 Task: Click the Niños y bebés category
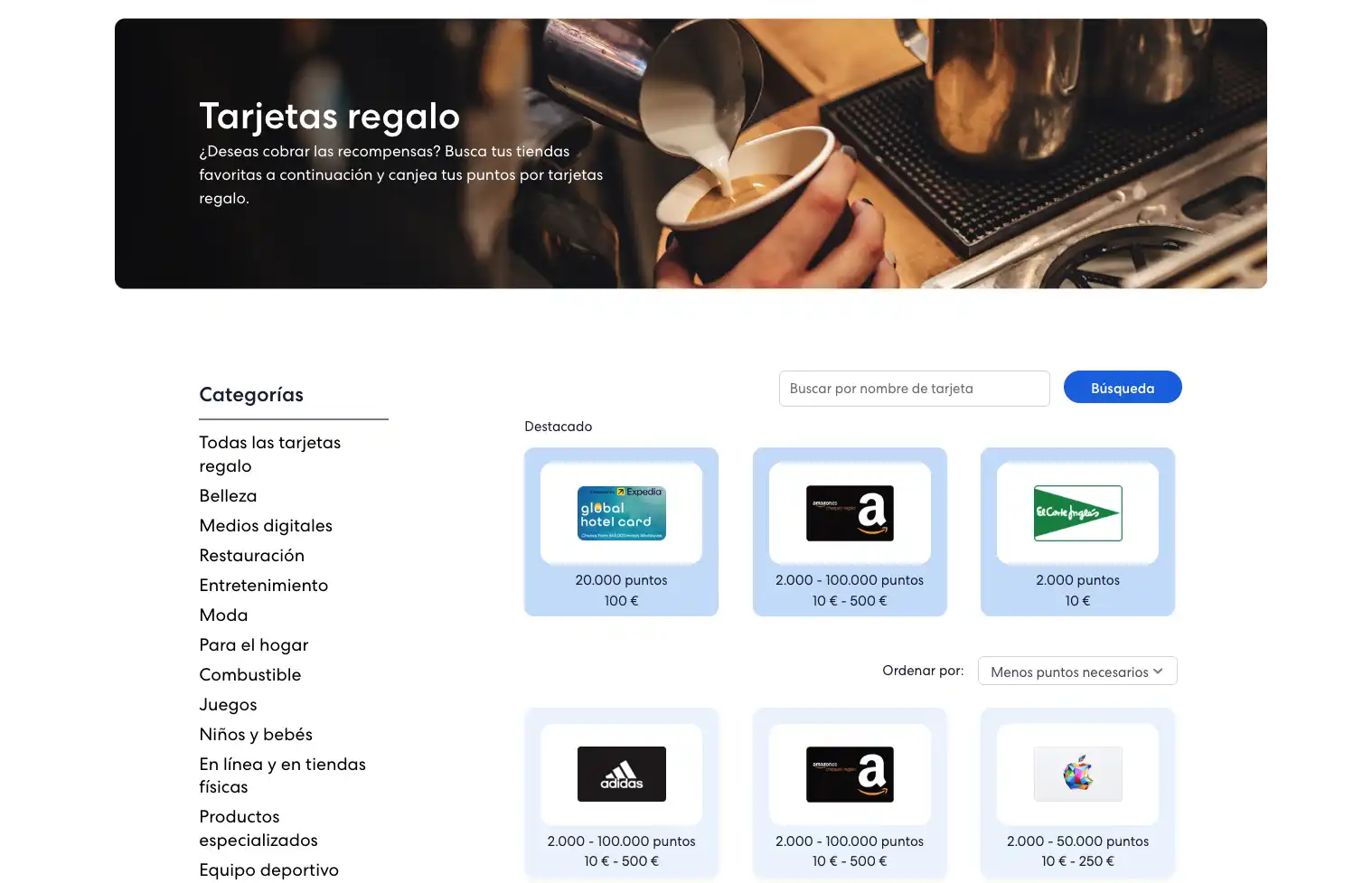[256, 735]
